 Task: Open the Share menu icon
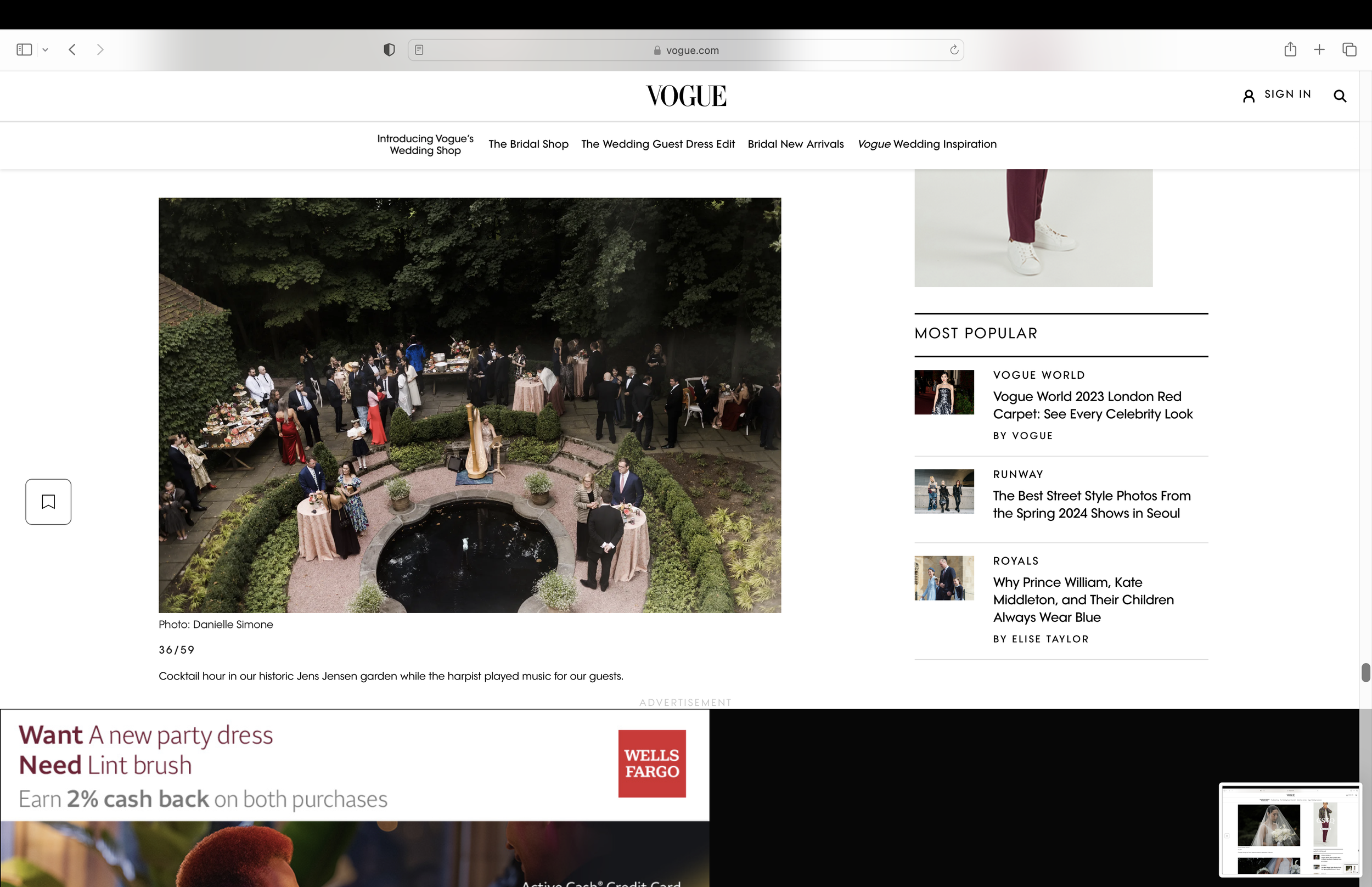pos(1290,49)
